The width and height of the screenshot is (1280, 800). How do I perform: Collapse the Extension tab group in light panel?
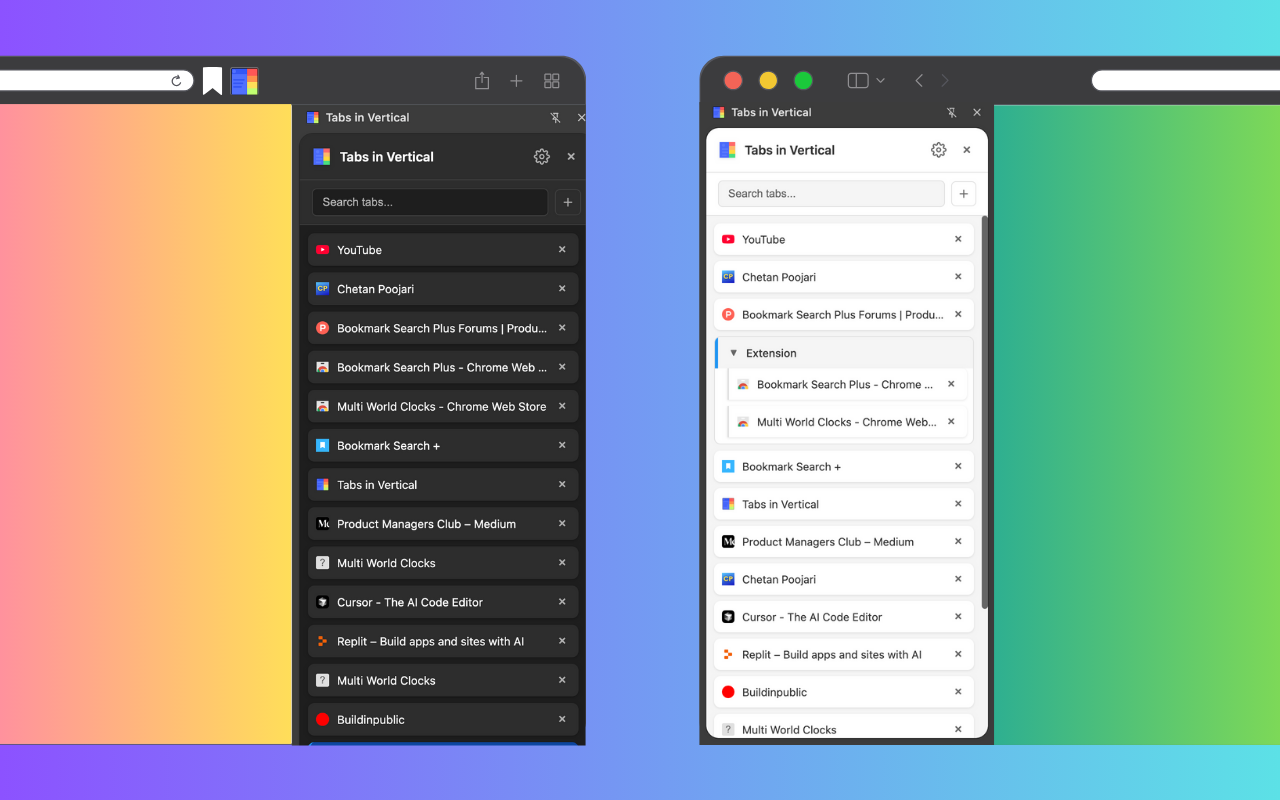pos(733,353)
